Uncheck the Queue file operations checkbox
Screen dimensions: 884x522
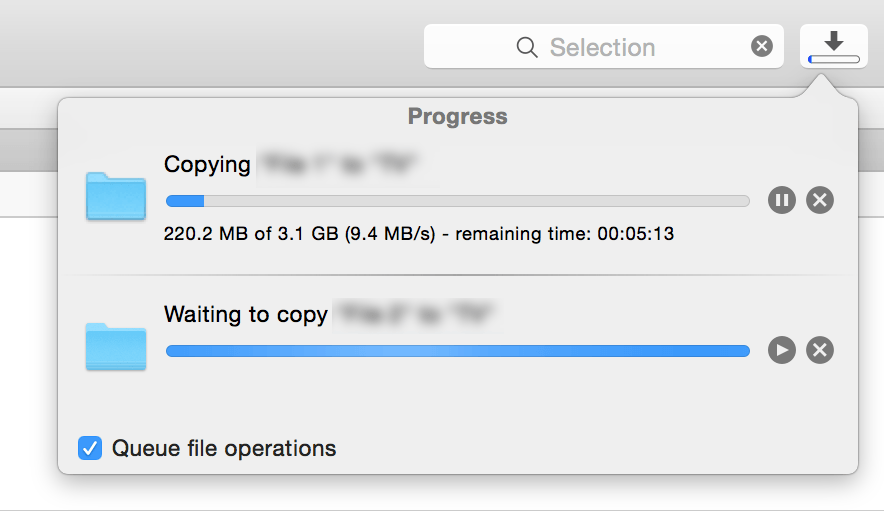(90, 448)
